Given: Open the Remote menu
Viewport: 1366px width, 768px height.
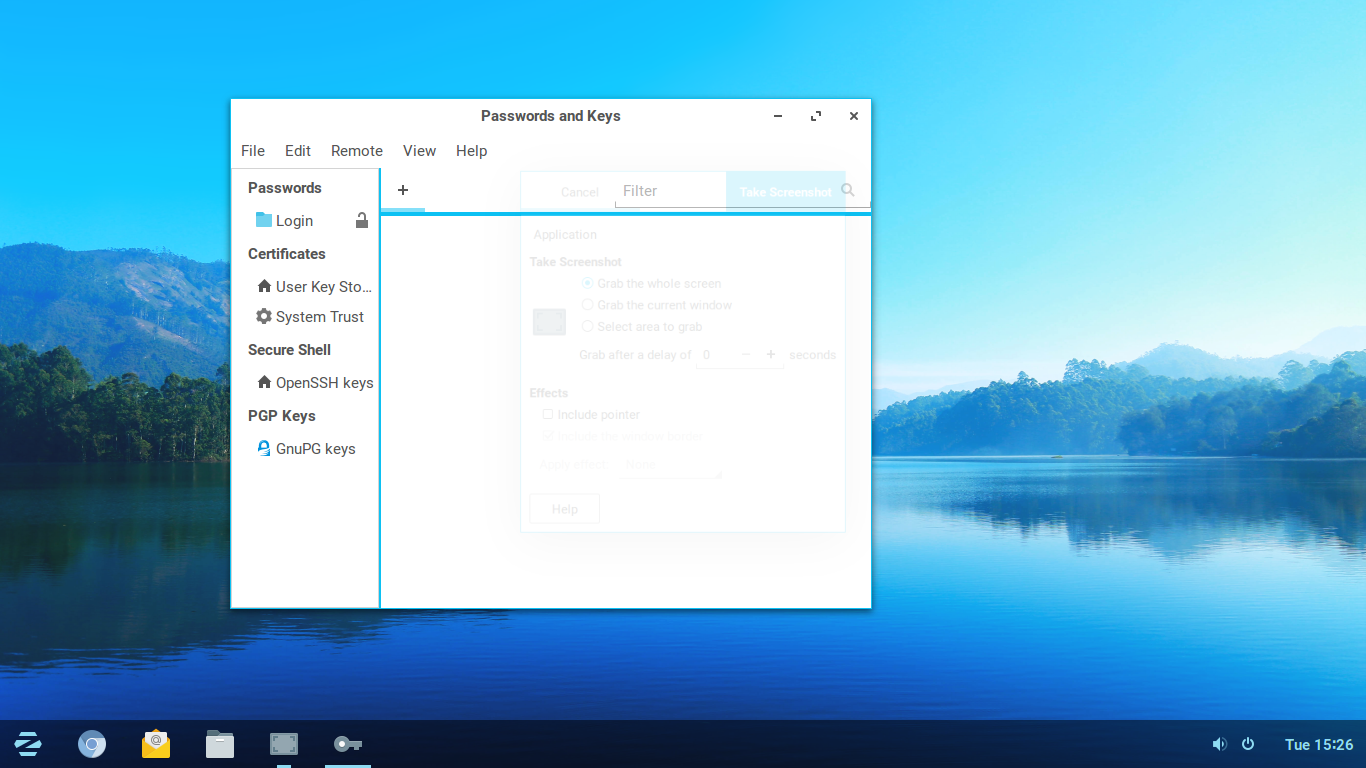Looking at the screenshot, I should point(357,151).
